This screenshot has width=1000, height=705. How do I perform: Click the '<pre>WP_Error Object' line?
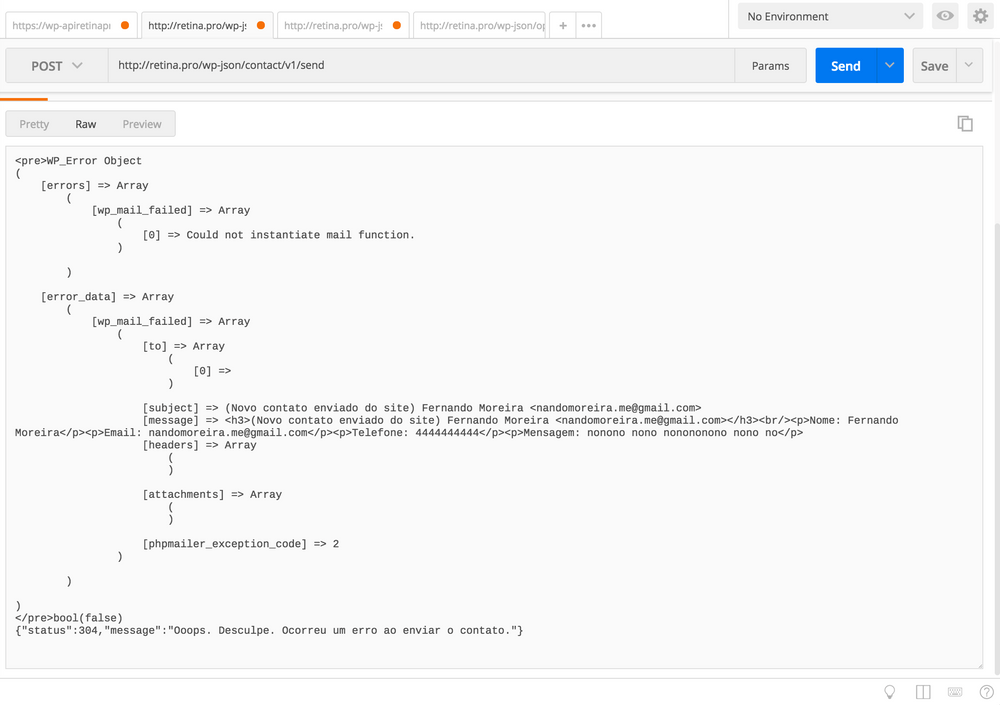tap(78, 161)
